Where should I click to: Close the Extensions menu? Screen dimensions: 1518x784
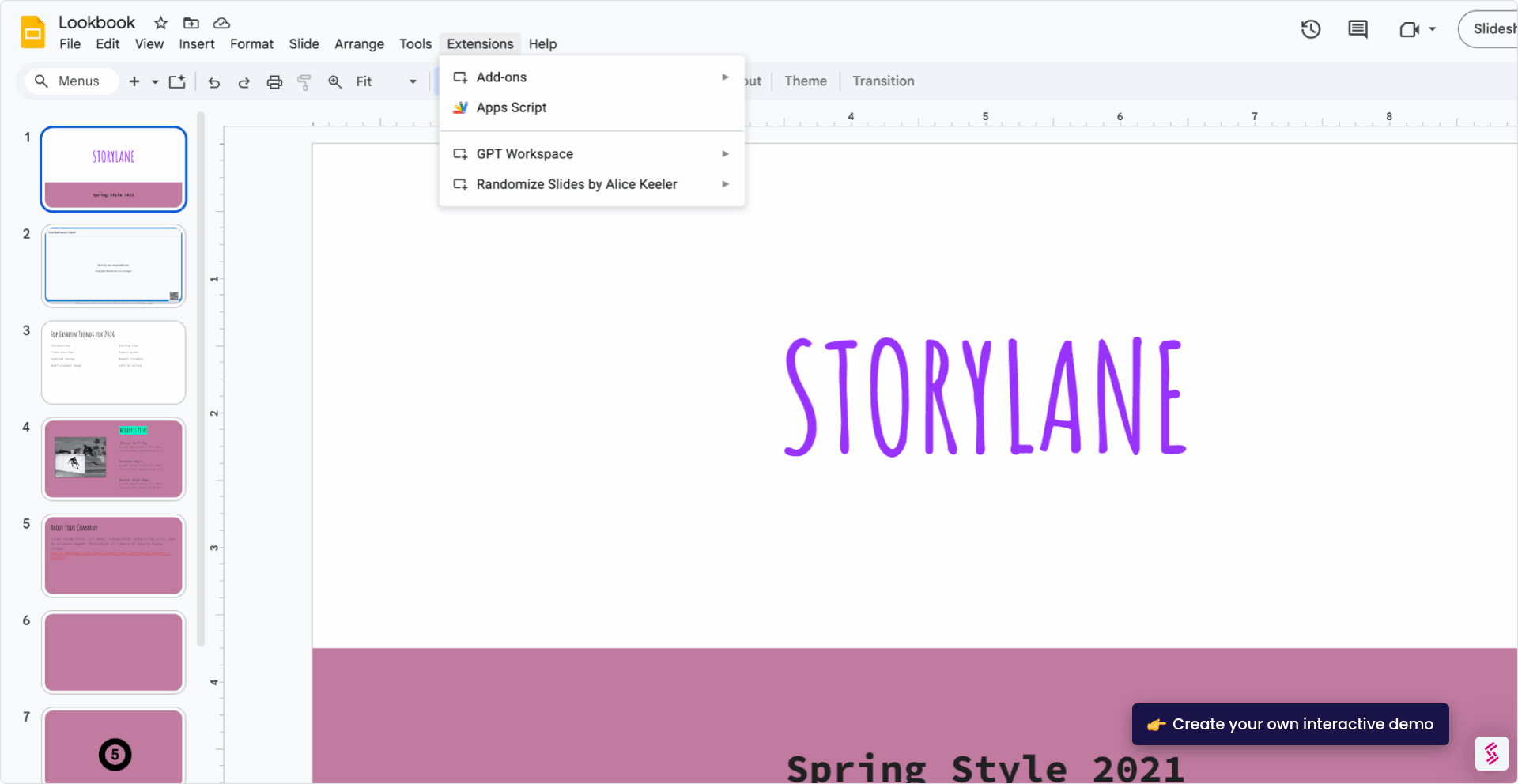click(x=480, y=44)
